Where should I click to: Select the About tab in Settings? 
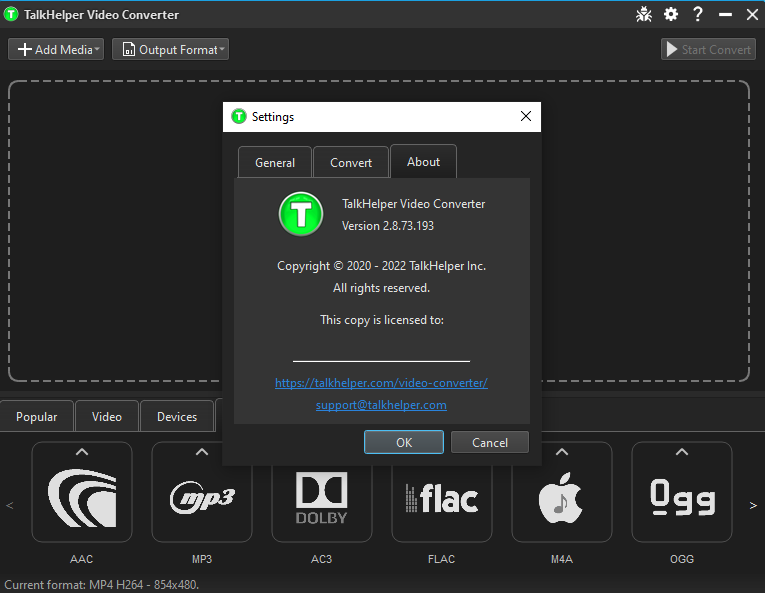tap(423, 162)
